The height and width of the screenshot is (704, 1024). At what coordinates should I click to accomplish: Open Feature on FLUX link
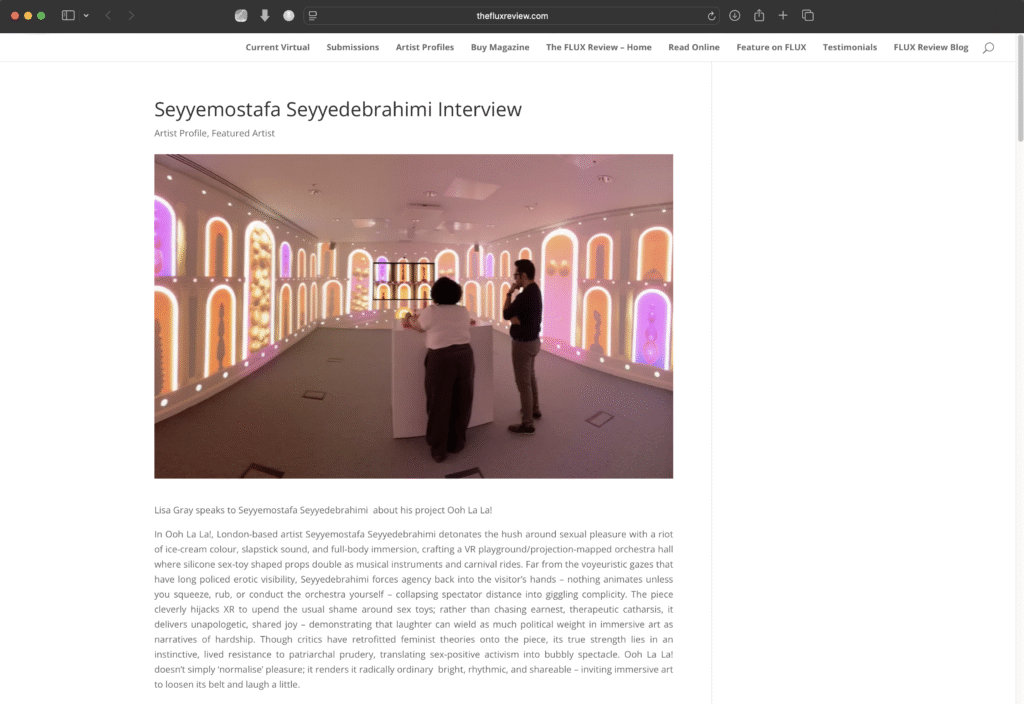point(771,47)
